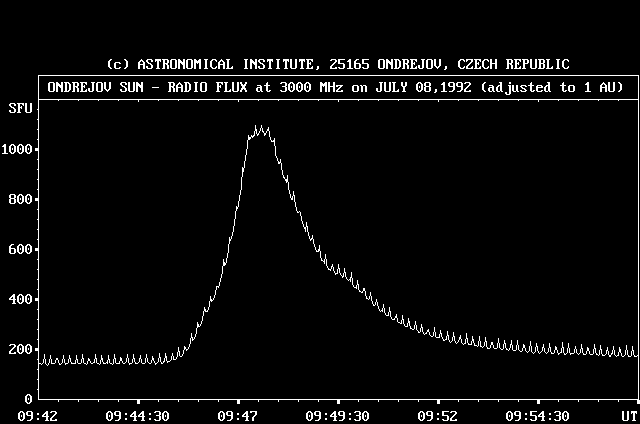The image size is (640, 424).
Task: Click the 200 y-axis label
Action: click(x=23, y=350)
